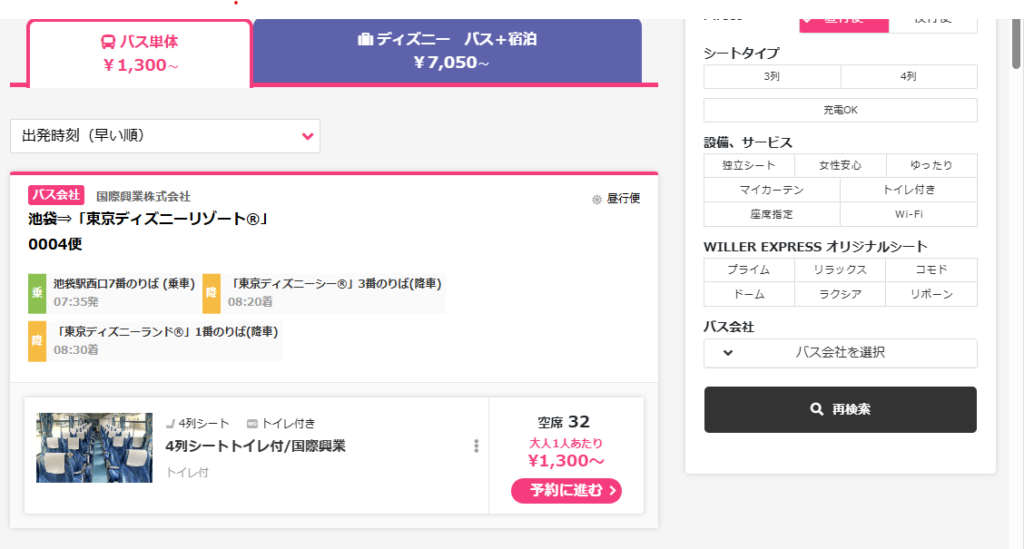Click the 4列シート seat icon

point(170,424)
